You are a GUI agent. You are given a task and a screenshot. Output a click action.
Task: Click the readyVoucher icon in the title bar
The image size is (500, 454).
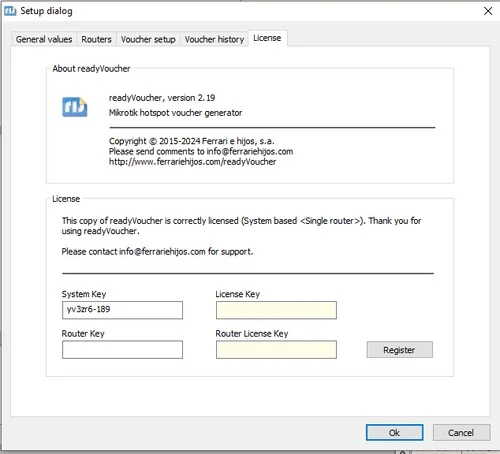[10, 11]
